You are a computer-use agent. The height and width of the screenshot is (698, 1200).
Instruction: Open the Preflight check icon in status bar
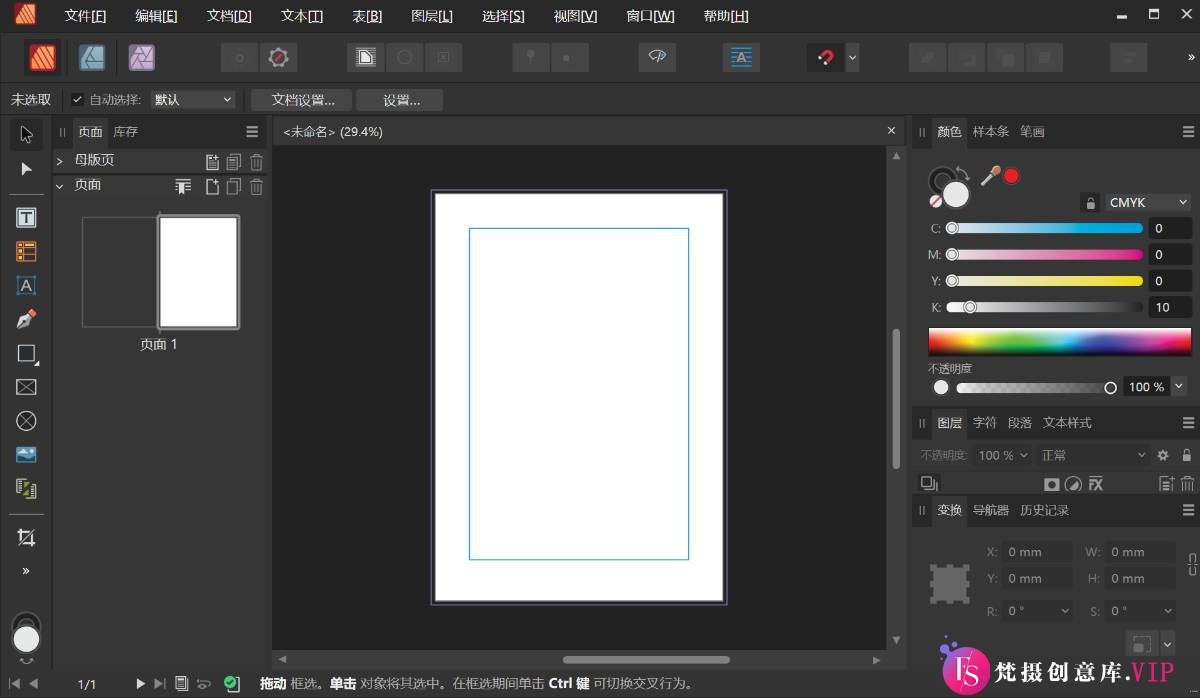click(231, 684)
